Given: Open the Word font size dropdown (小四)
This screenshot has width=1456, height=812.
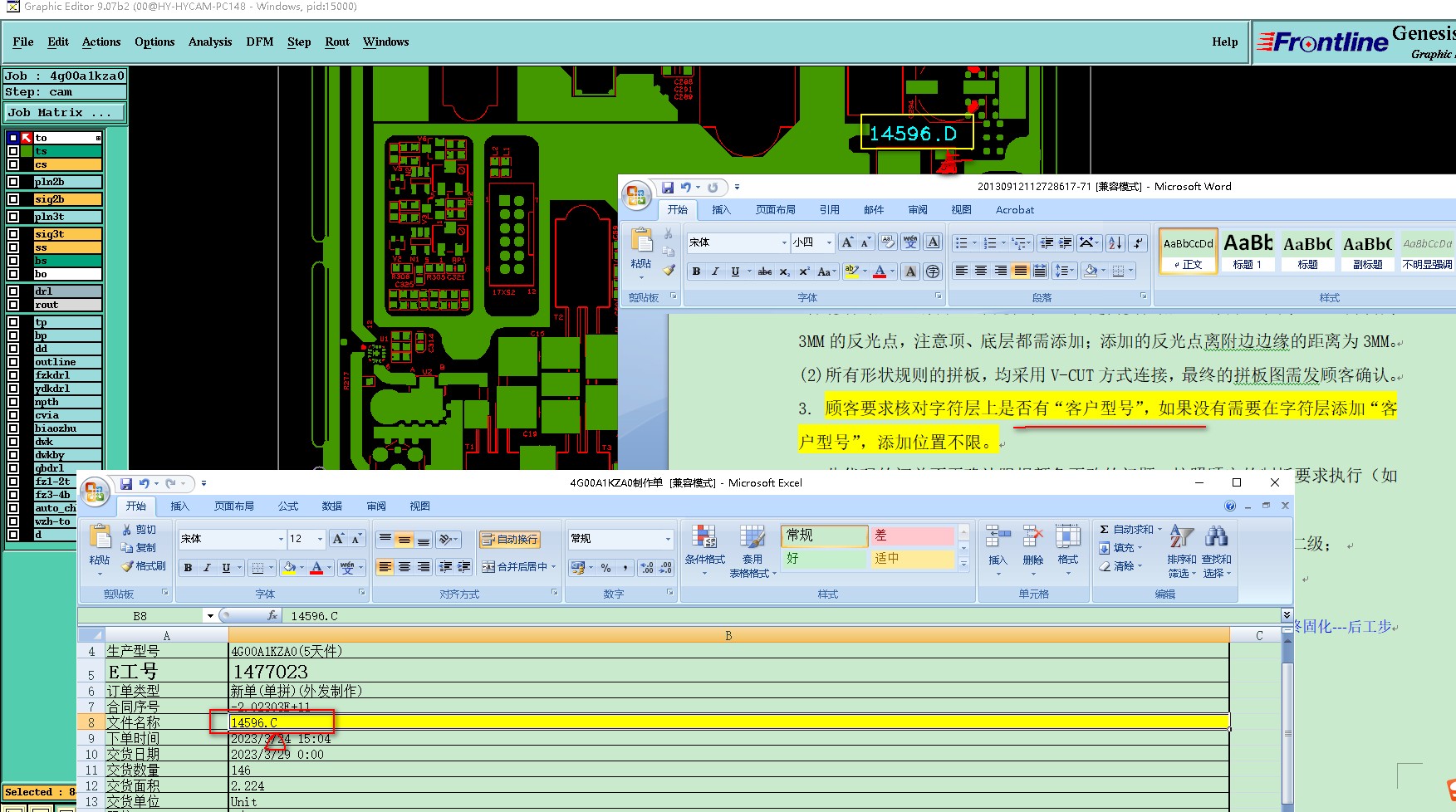Looking at the screenshot, I should [829, 242].
